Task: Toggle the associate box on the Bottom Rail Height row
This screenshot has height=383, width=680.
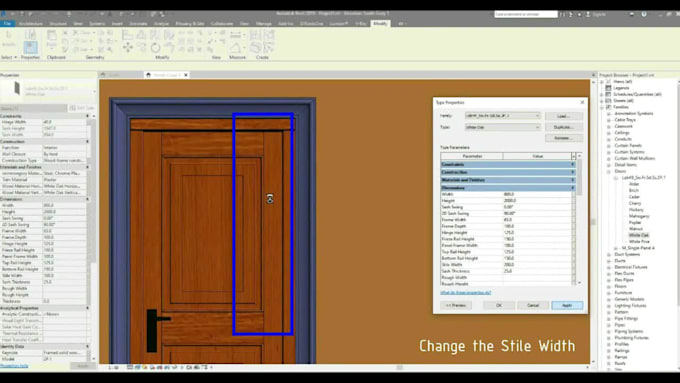Action: (573, 258)
